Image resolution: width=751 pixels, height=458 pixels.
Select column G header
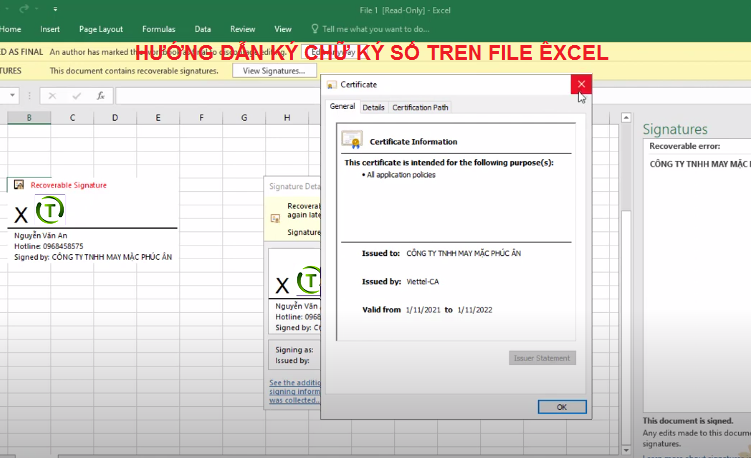(244, 117)
